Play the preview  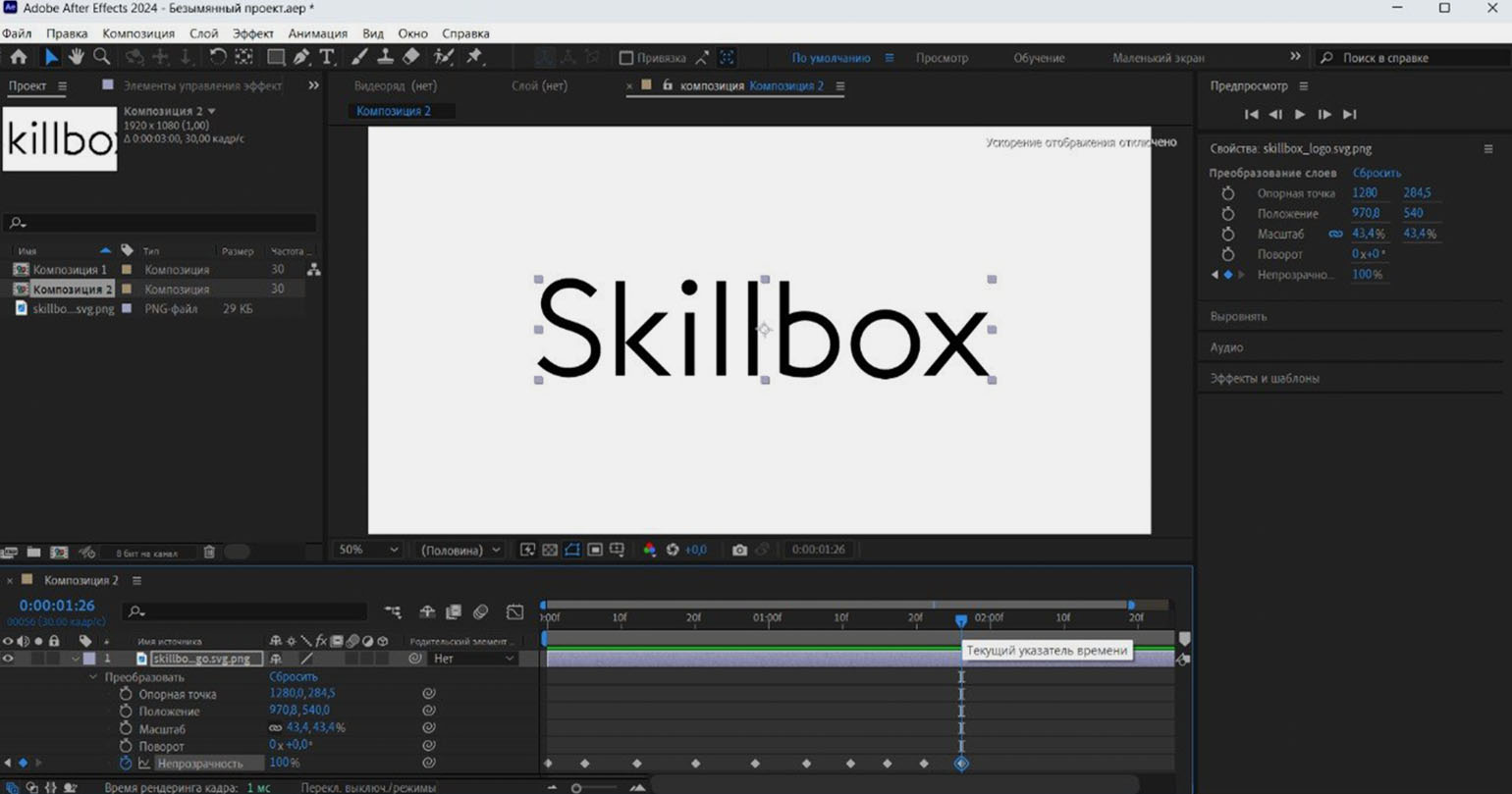click(1300, 114)
